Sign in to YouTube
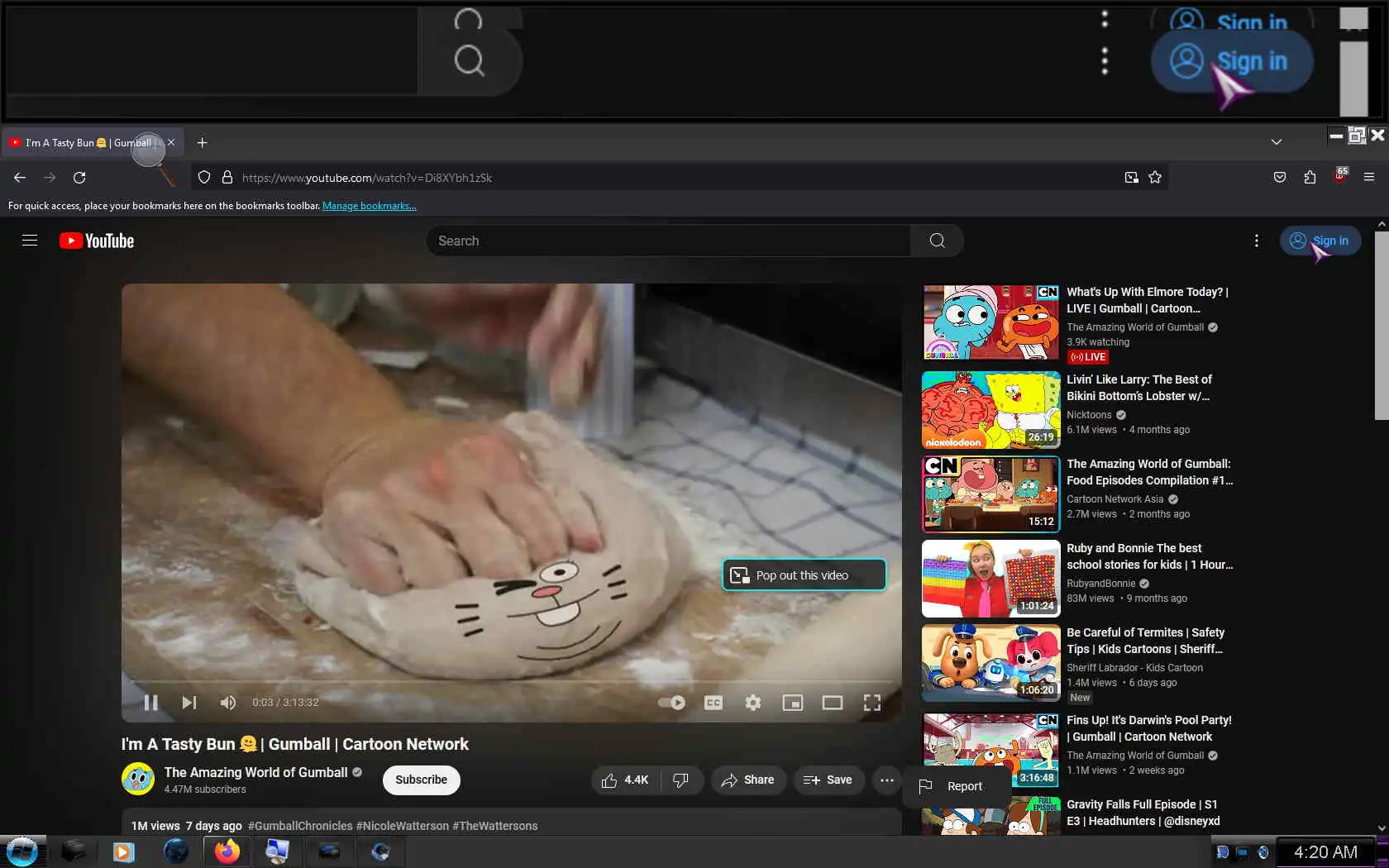Screen dimensions: 1389x868 (x=1320, y=241)
